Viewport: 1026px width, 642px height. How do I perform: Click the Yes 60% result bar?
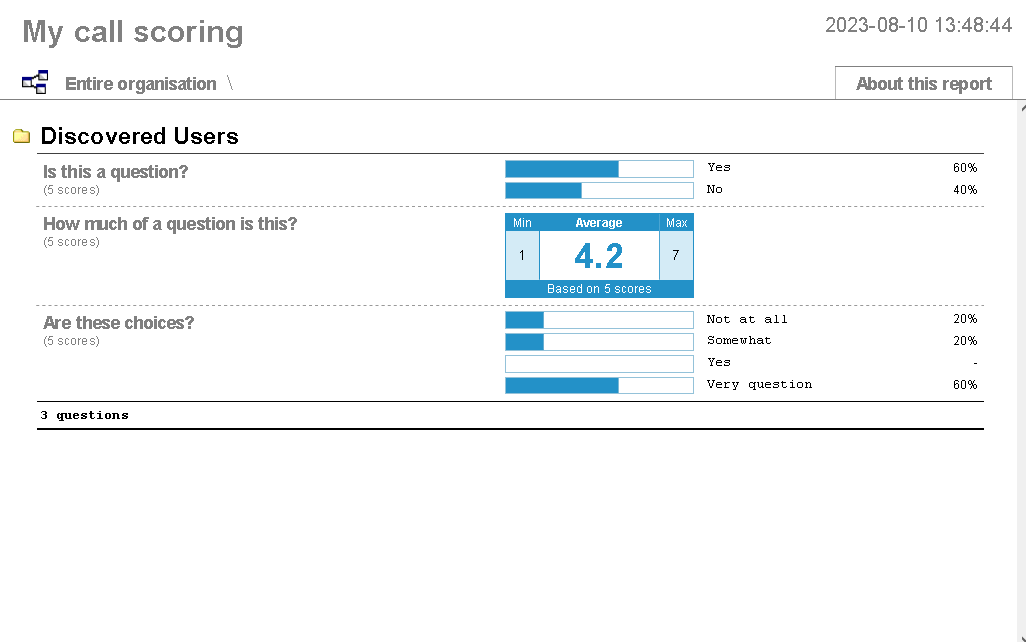(599, 168)
